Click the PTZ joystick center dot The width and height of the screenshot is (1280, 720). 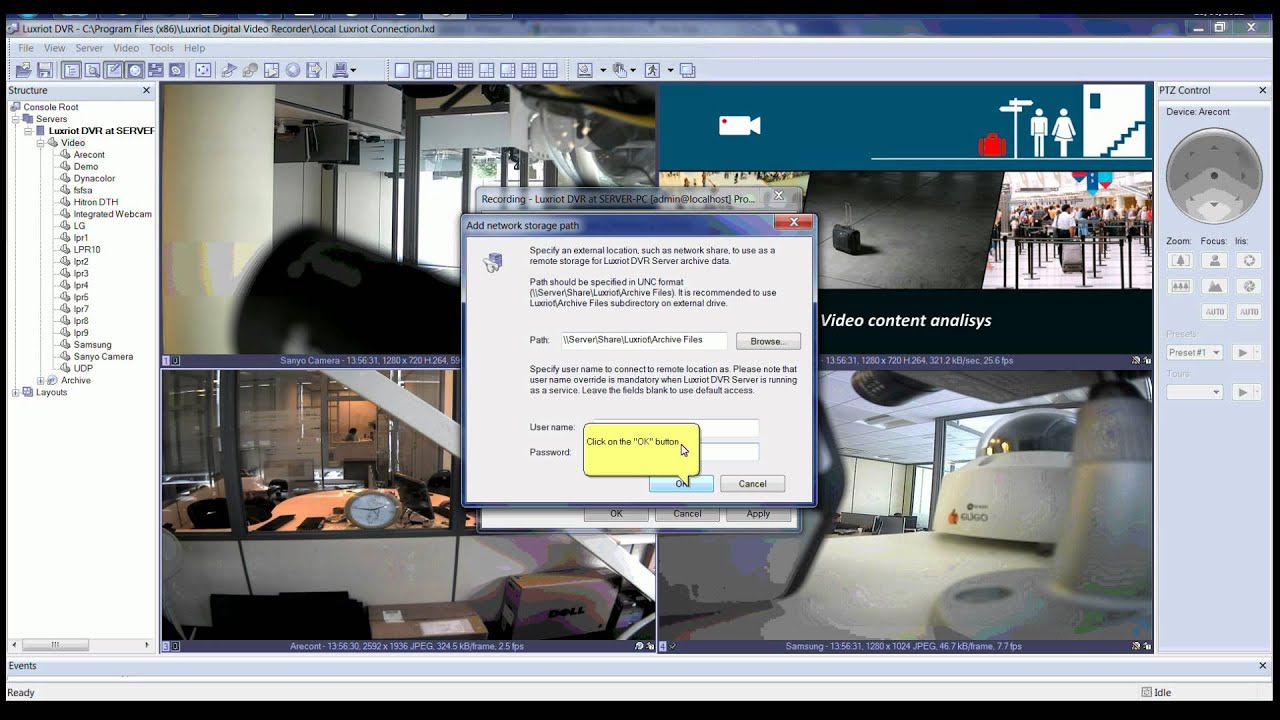coord(1215,176)
